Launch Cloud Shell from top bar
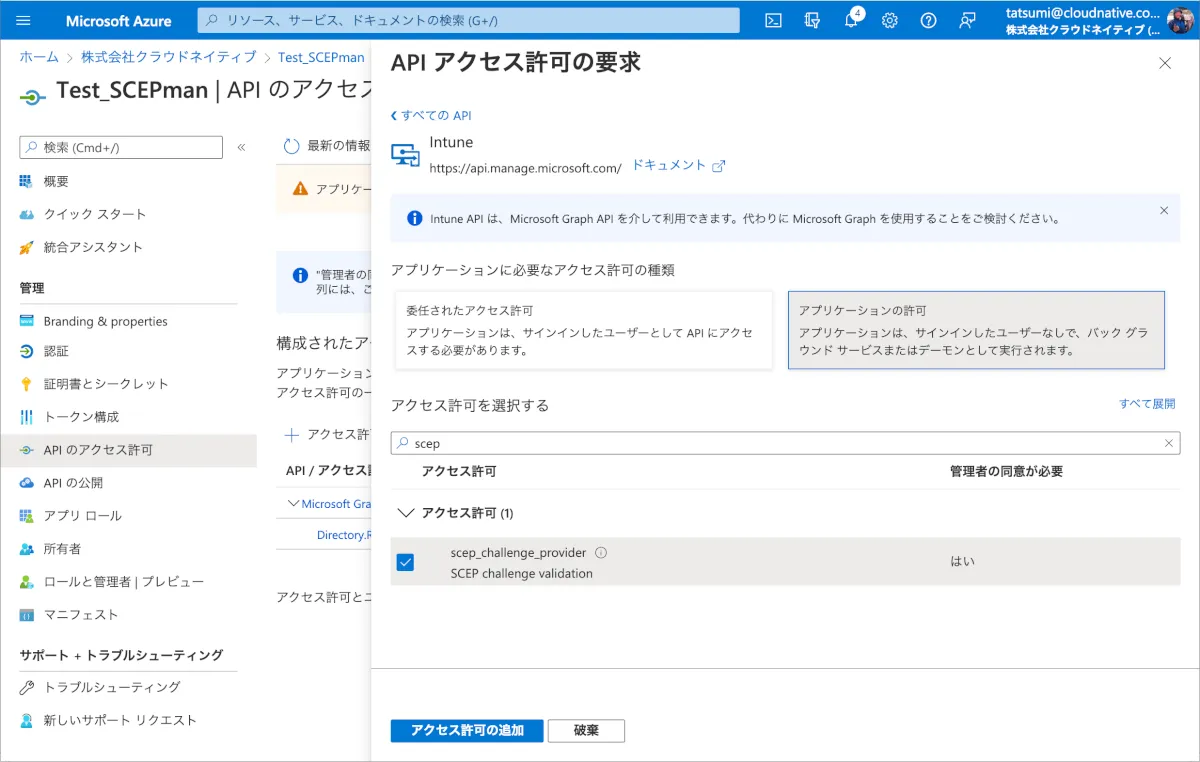This screenshot has width=1200, height=762. pos(773,20)
